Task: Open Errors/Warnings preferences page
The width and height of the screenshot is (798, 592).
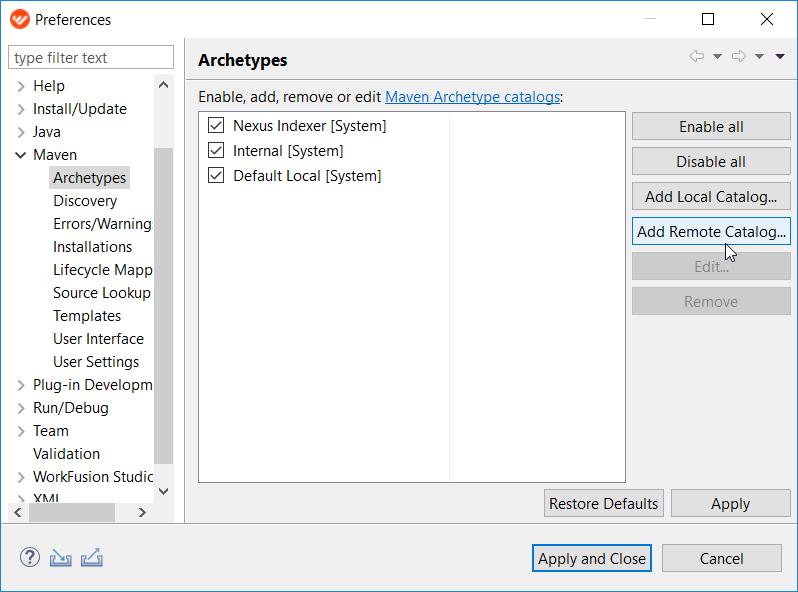Action: click(x=102, y=223)
